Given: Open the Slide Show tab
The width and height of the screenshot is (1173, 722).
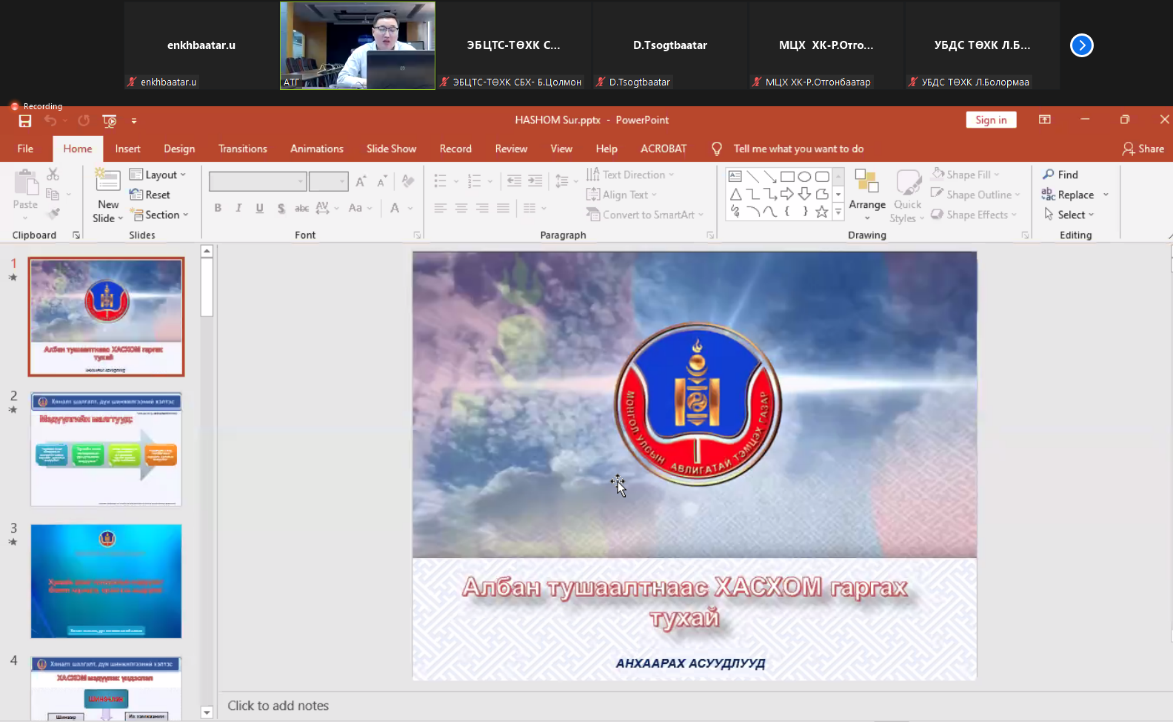Looking at the screenshot, I should click(x=391, y=149).
